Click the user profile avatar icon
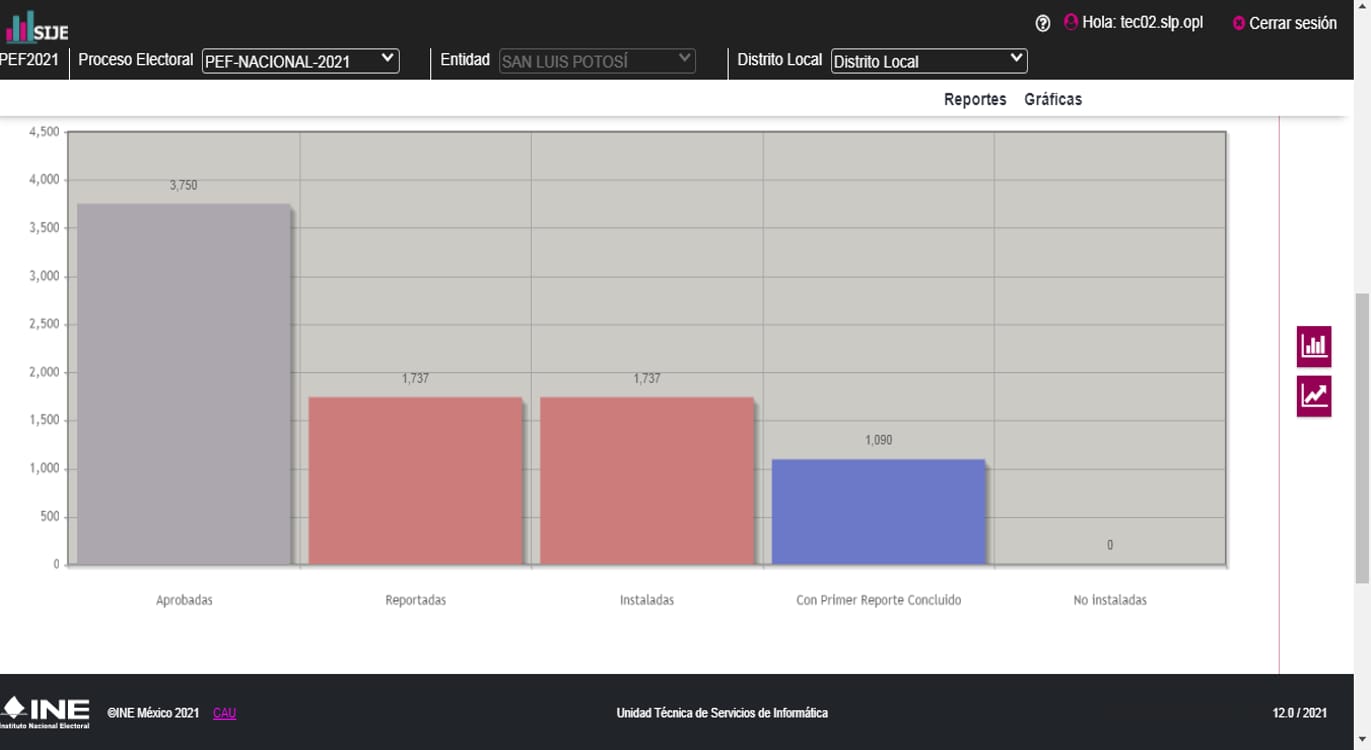Image resolution: width=1371 pixels, height=750 pixels. (1071, 22)
